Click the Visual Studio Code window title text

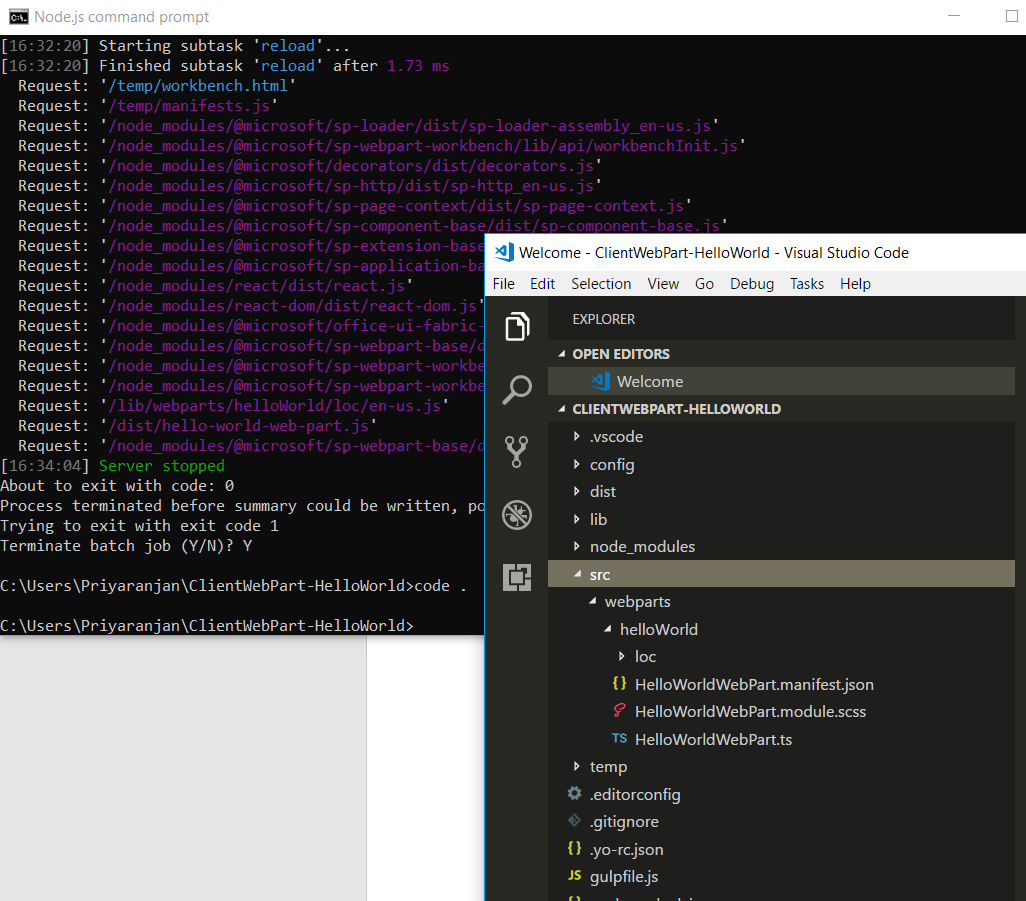[714, 253]
